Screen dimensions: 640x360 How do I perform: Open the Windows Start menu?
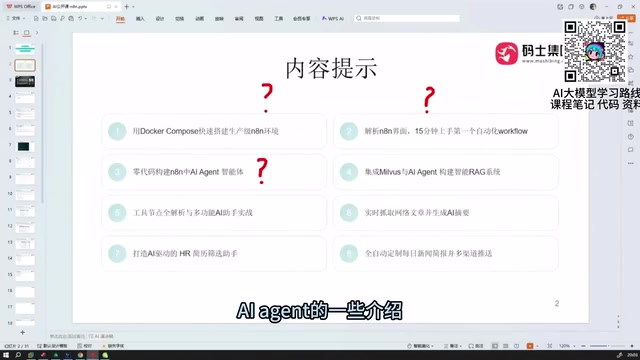click(x=6, y=355)
